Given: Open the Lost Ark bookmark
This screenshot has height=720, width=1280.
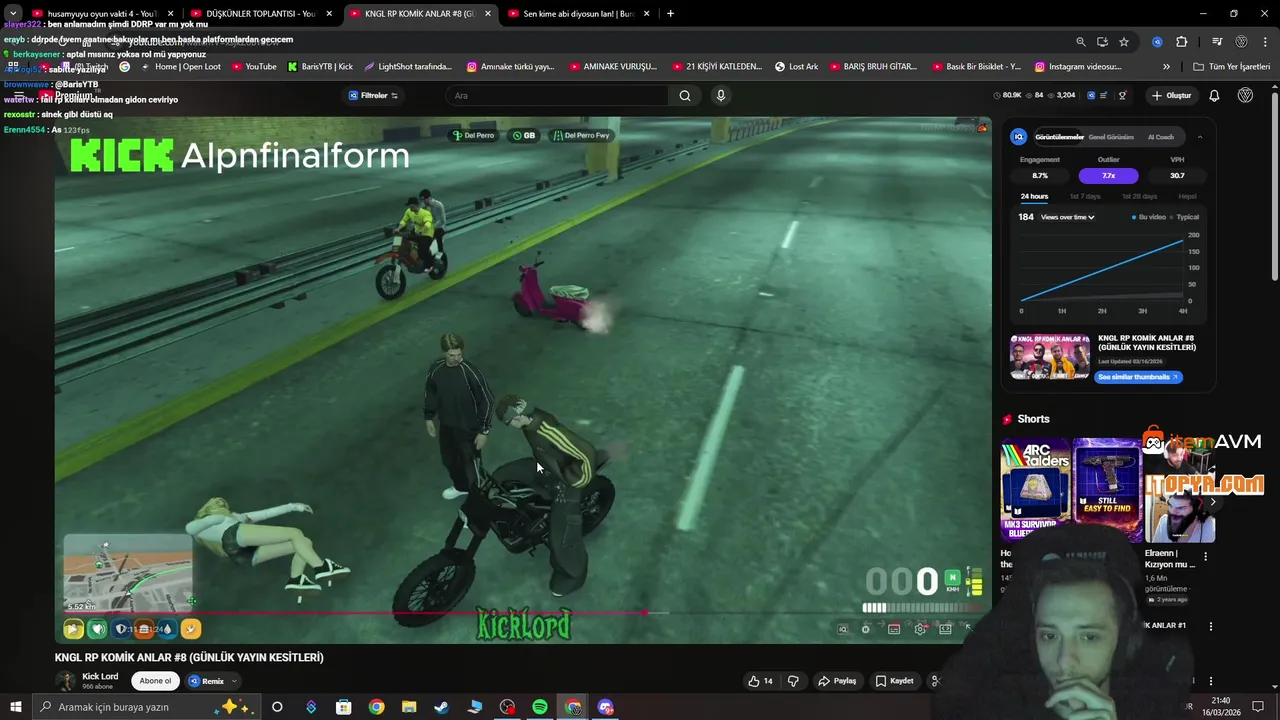Looking at the screenshot, I should (796, 67).
